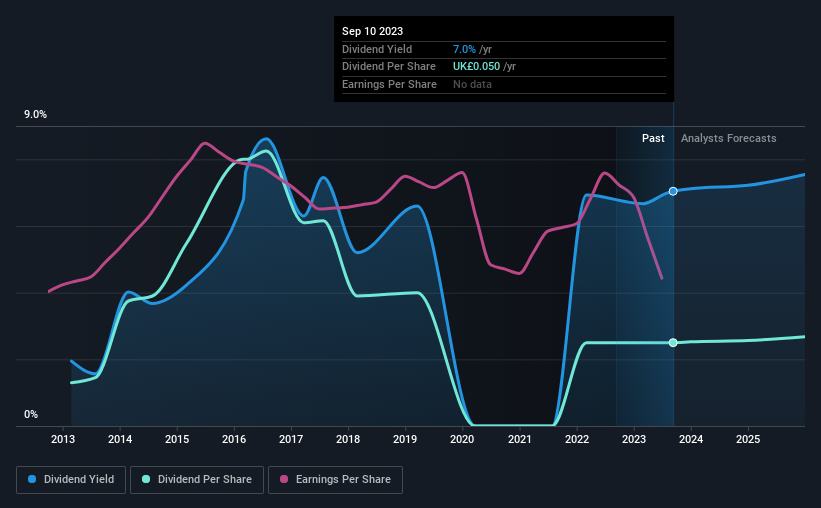
Task: Click the tooltip Dividend Per Share row label
Action: 389,67
